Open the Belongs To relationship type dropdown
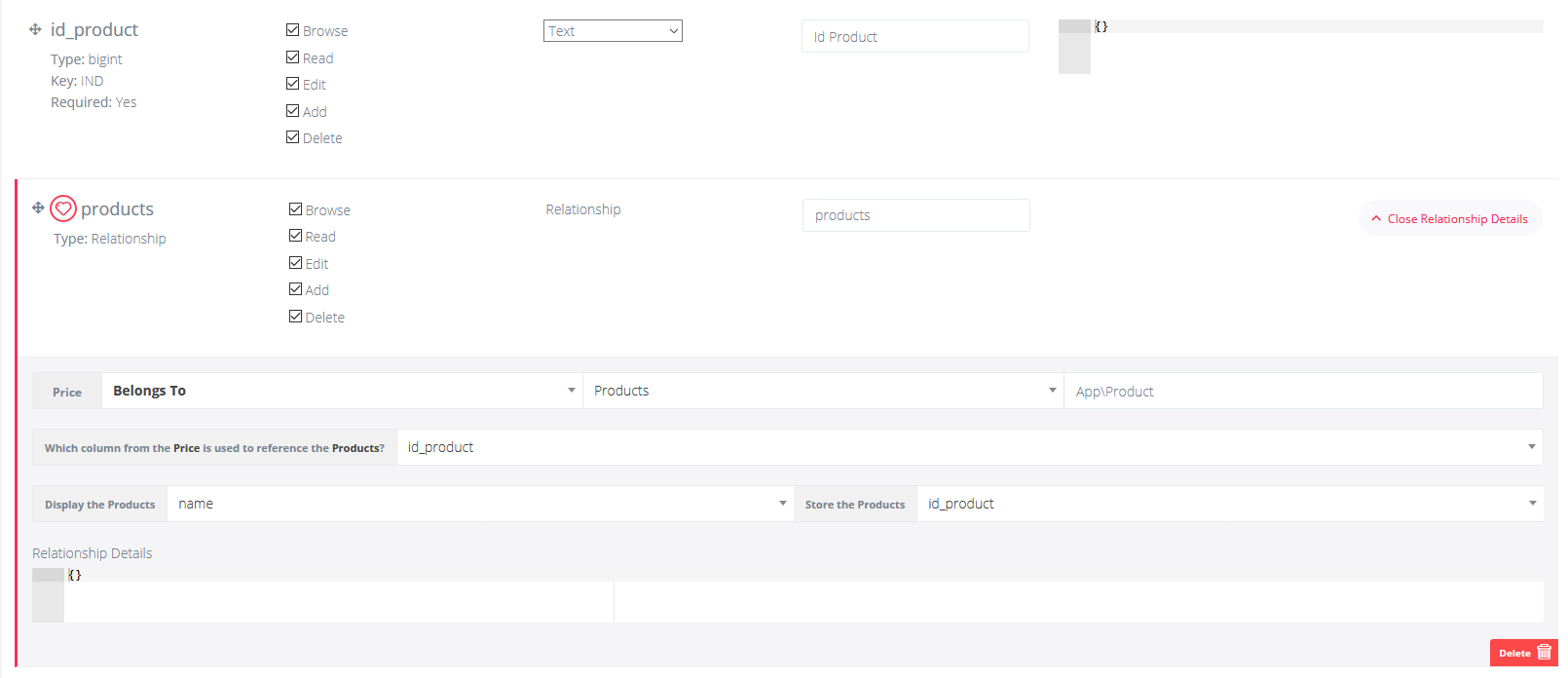Screen dimensions: 1568x678 point(342,391)
